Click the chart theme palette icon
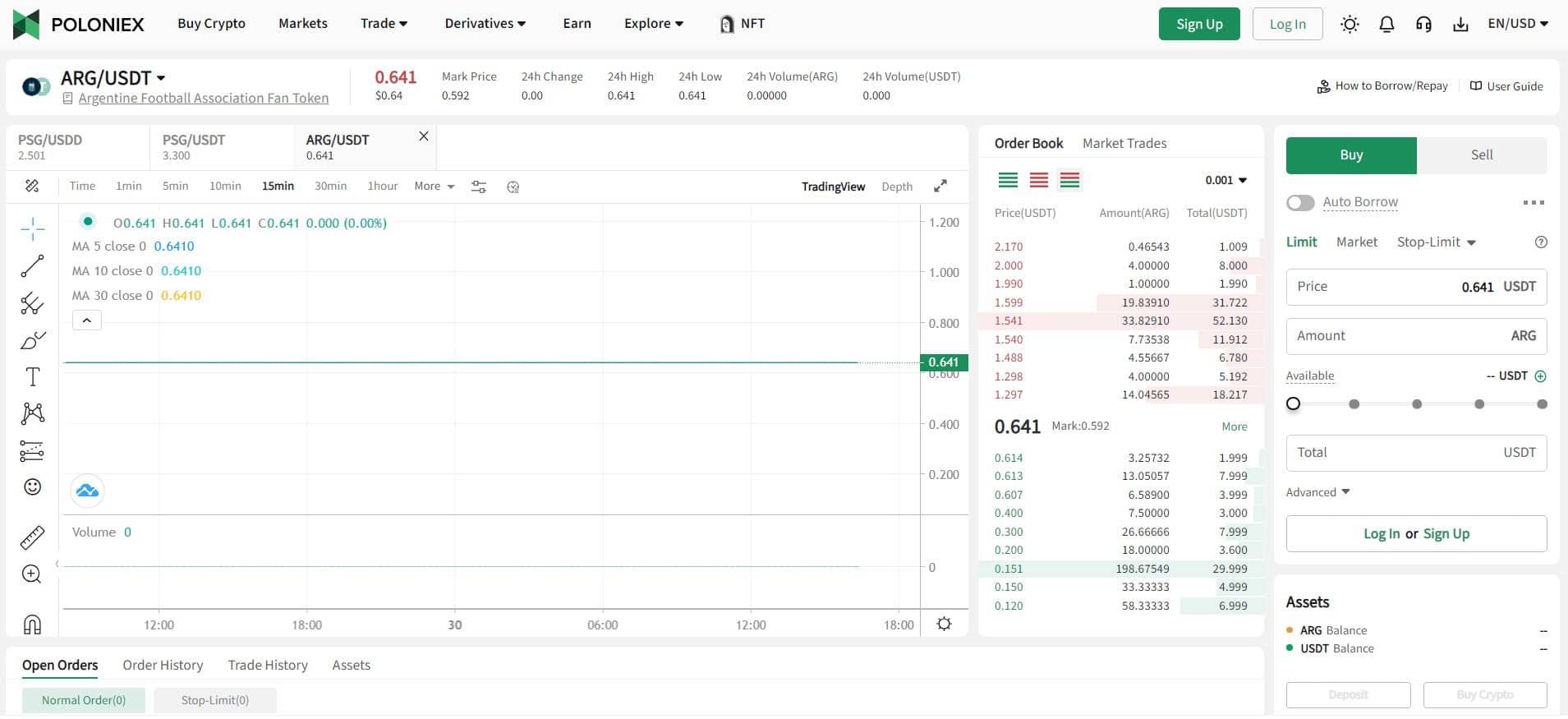Viewport: 1568px width, 719px height. 513,187
